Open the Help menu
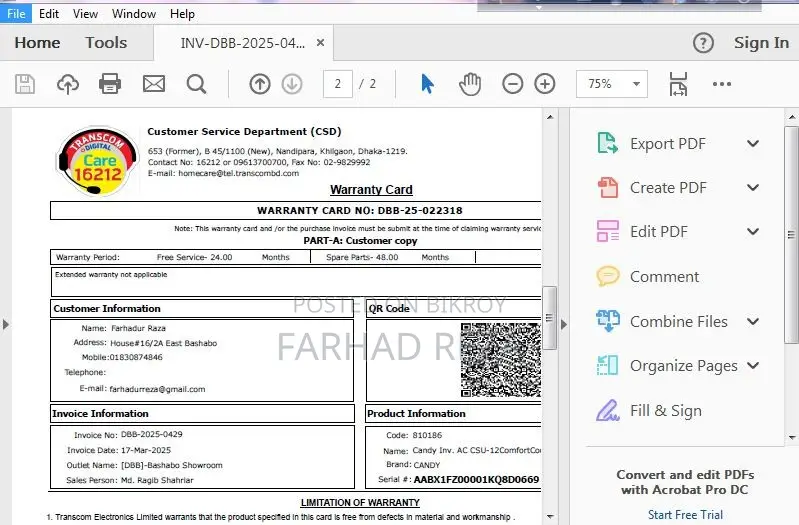 [182, 14]
